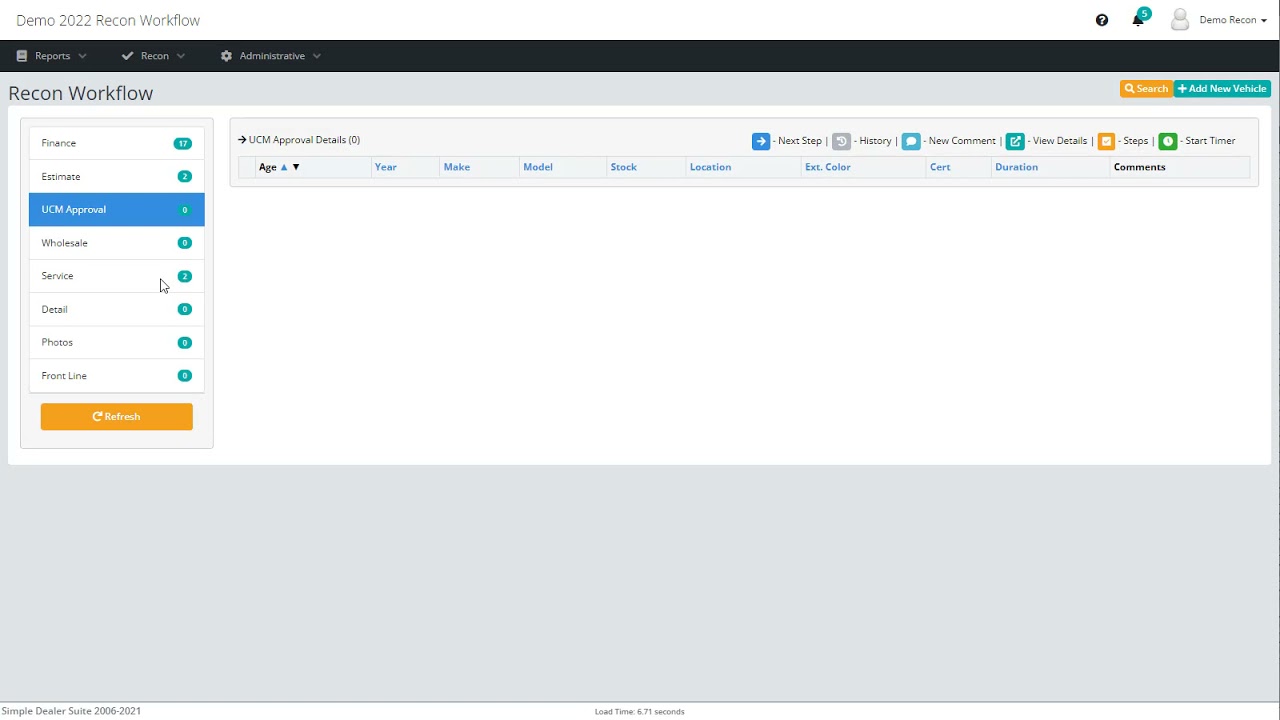Viewport: 1280px width, 720px height.
Task: Click the Load Time status text
Action: [640, 712]
